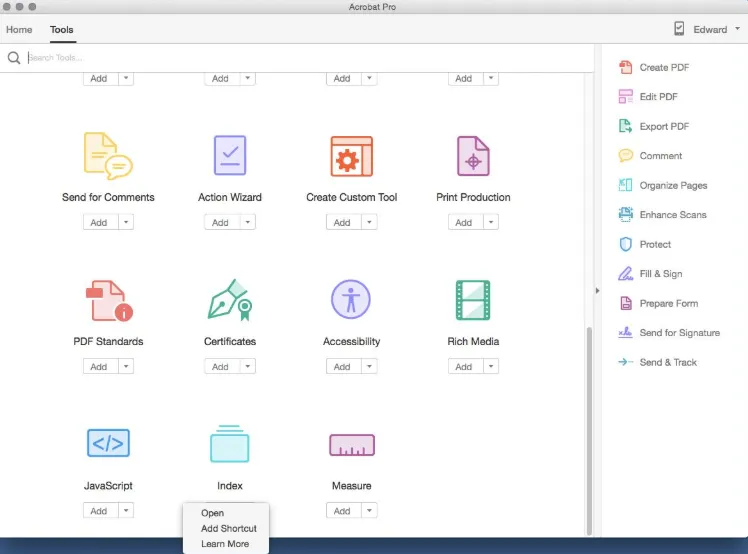Add the Send for Comments tool
The height and width of the screenshot is (554, 748).
[101, 222]
